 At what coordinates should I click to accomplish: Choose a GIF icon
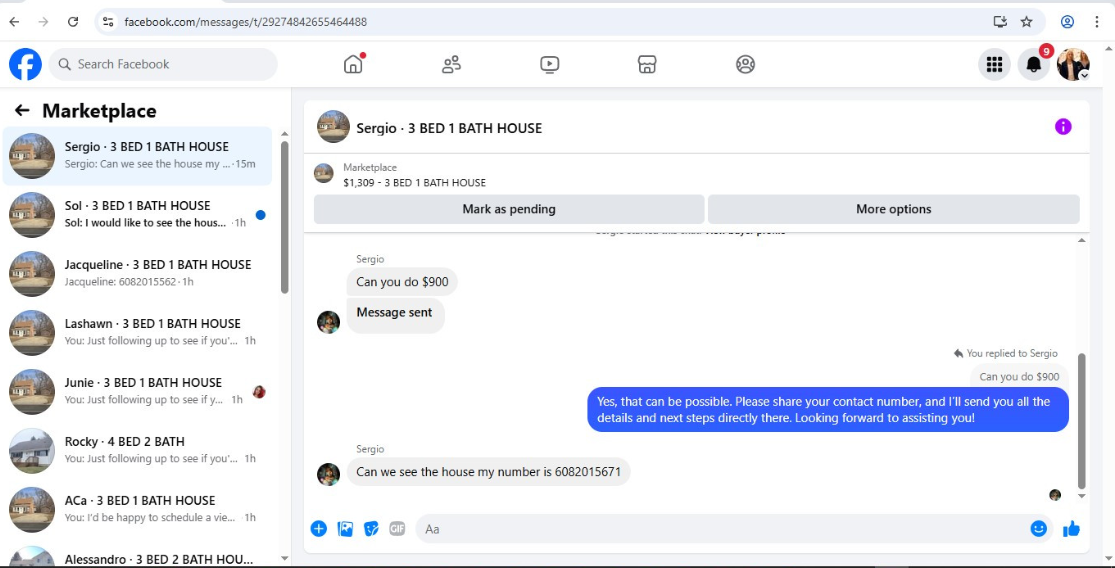pos(397,528)
